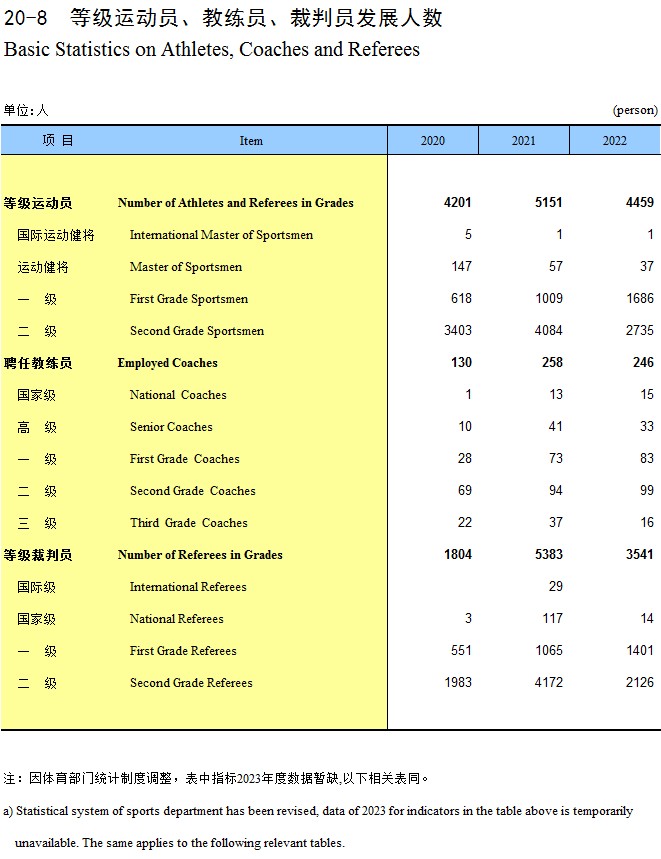Select 'Second Grade Sportsmen' label
Image resolution: width=661 pixels, height=859 pixels.
click(x=197, y=331)
